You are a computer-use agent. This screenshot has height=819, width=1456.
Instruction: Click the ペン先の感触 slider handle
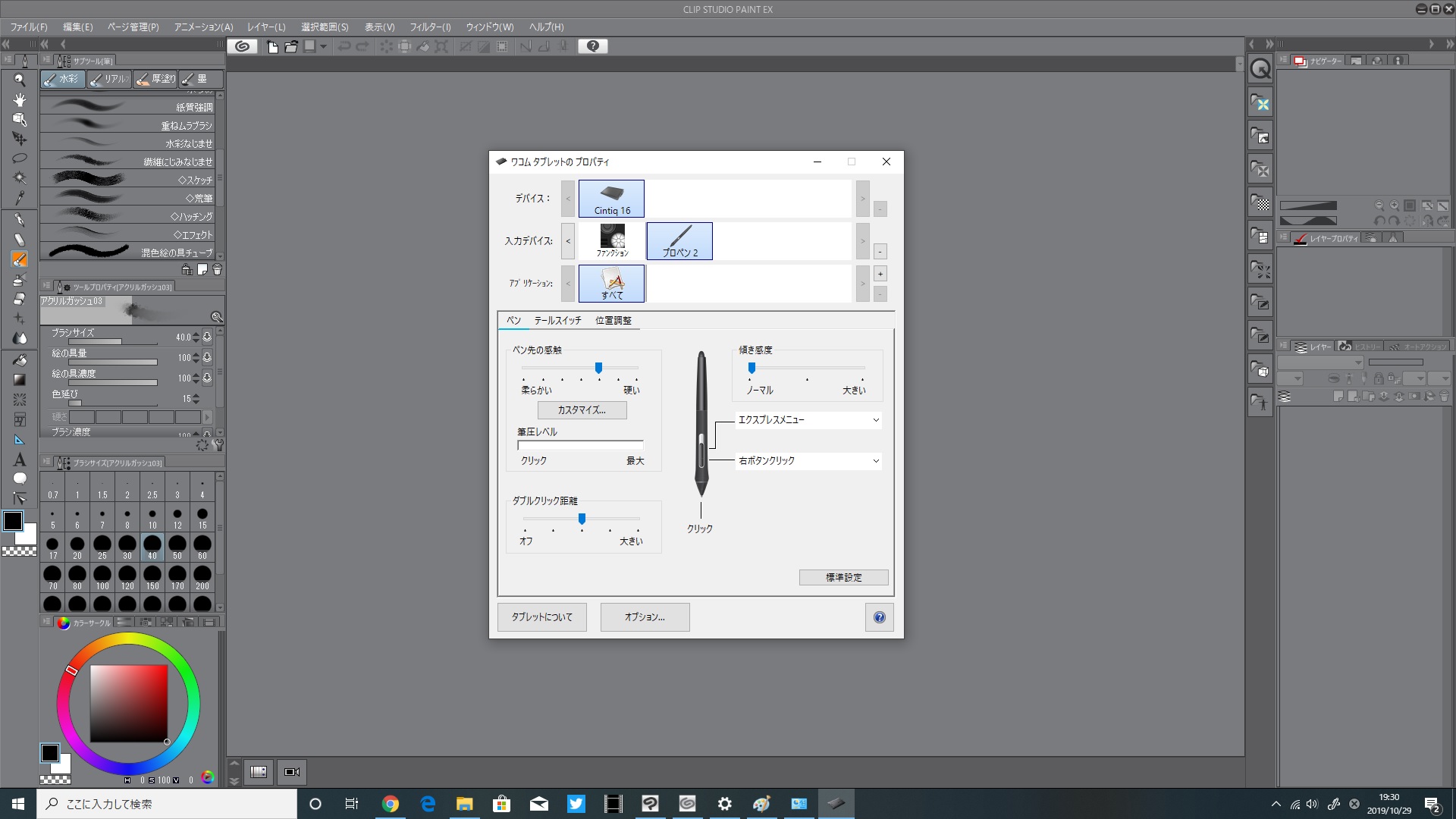click(x=598, y=368)
